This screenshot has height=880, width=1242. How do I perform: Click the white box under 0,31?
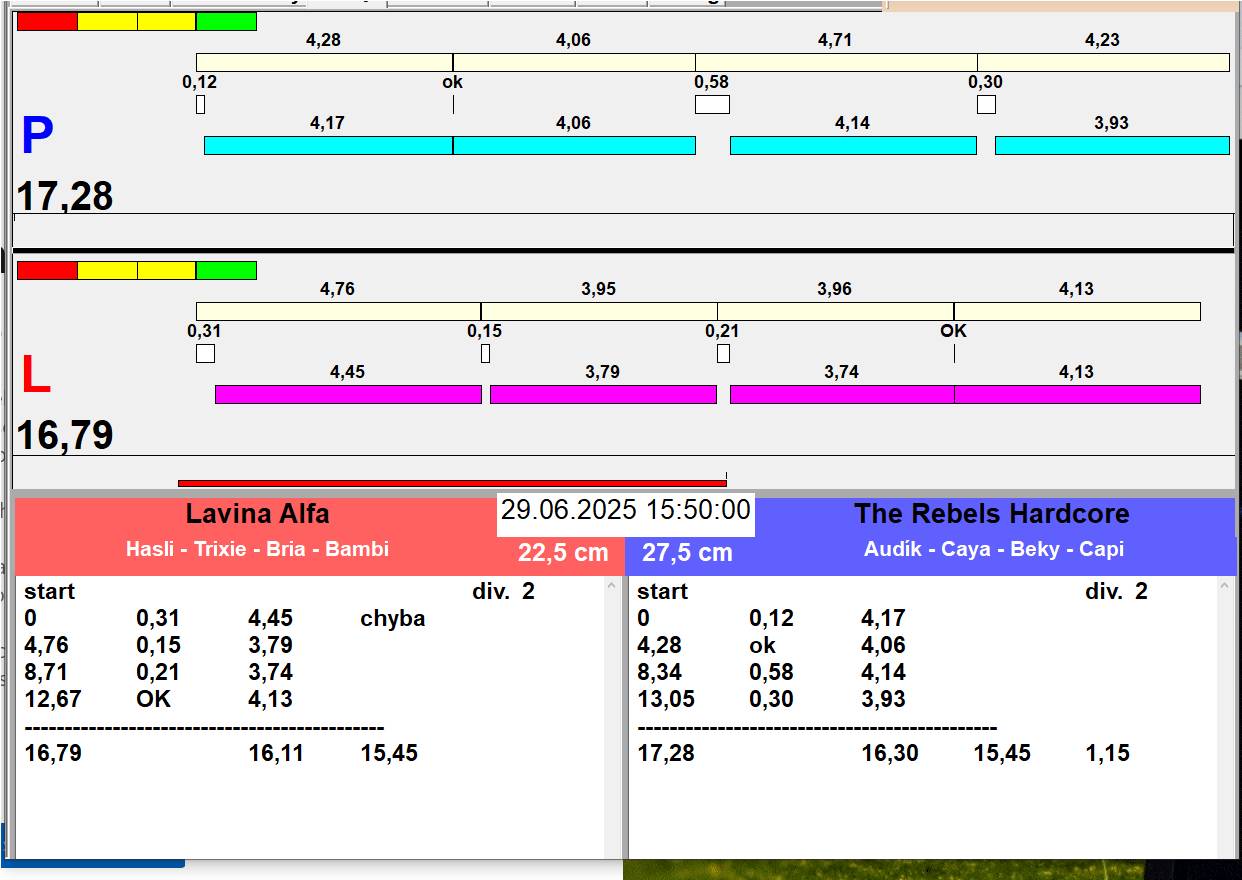205,353
